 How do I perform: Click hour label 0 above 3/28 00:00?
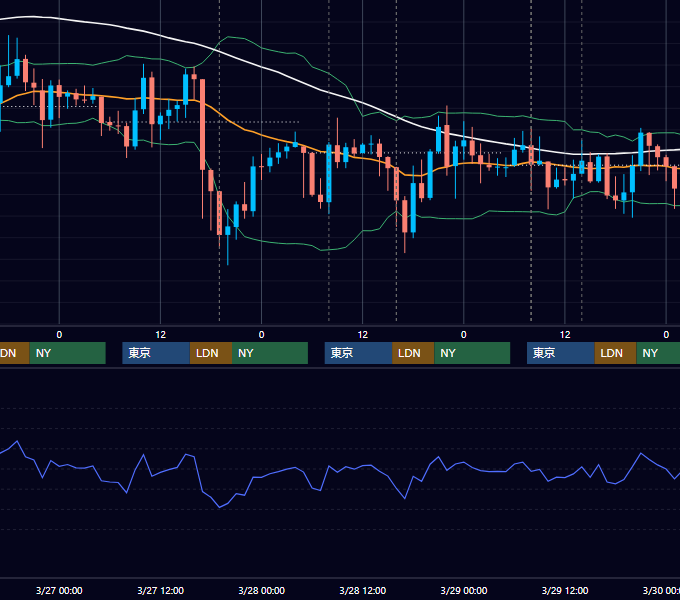[262, 335]
